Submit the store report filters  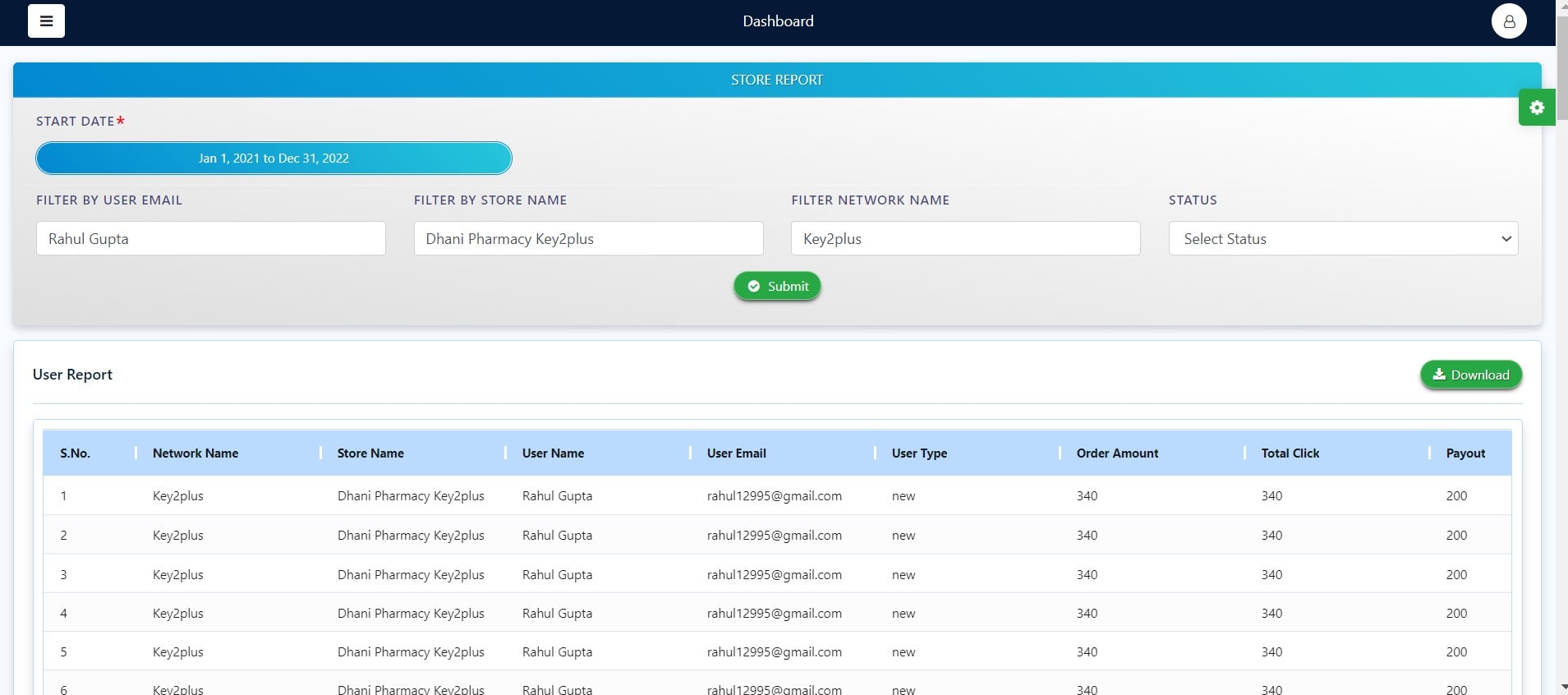pos(777,286)
